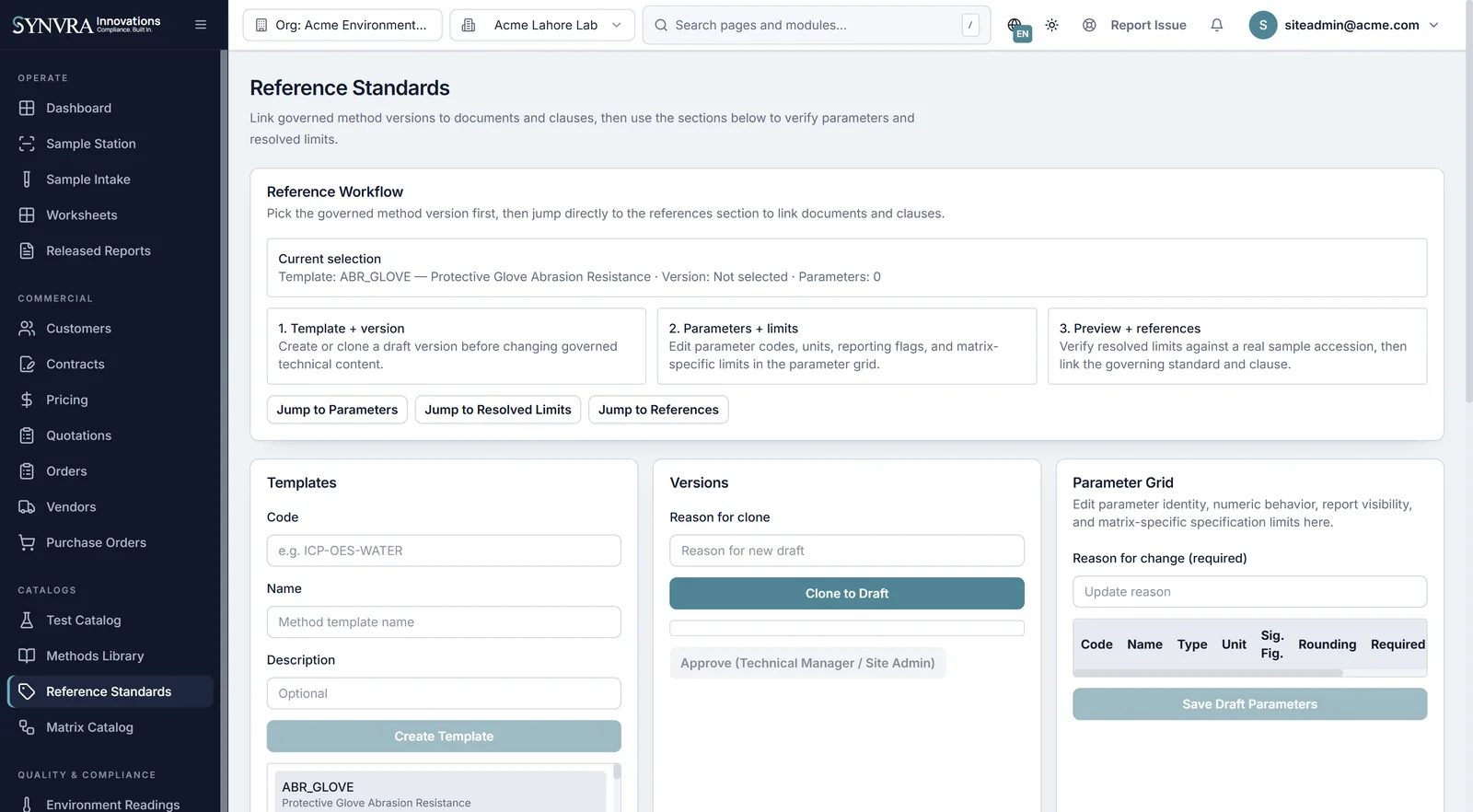Click the Report Issue link text

pyautogui.click(x=1148, y=25)
